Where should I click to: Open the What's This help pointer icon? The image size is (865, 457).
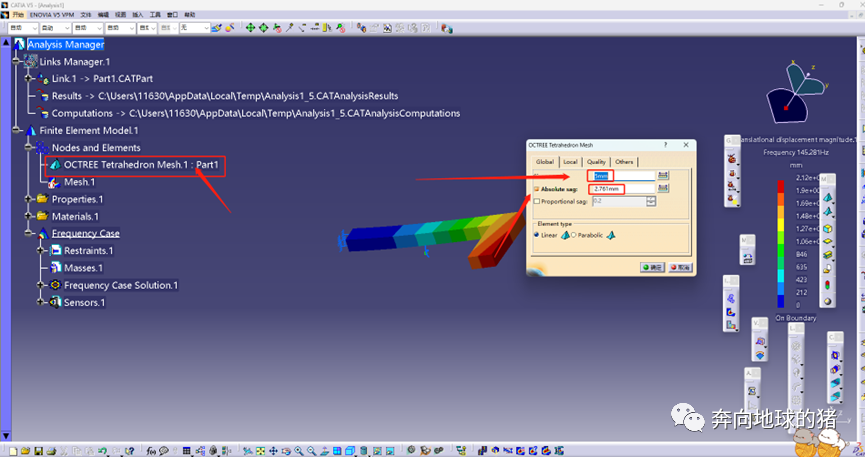[129, 451]
